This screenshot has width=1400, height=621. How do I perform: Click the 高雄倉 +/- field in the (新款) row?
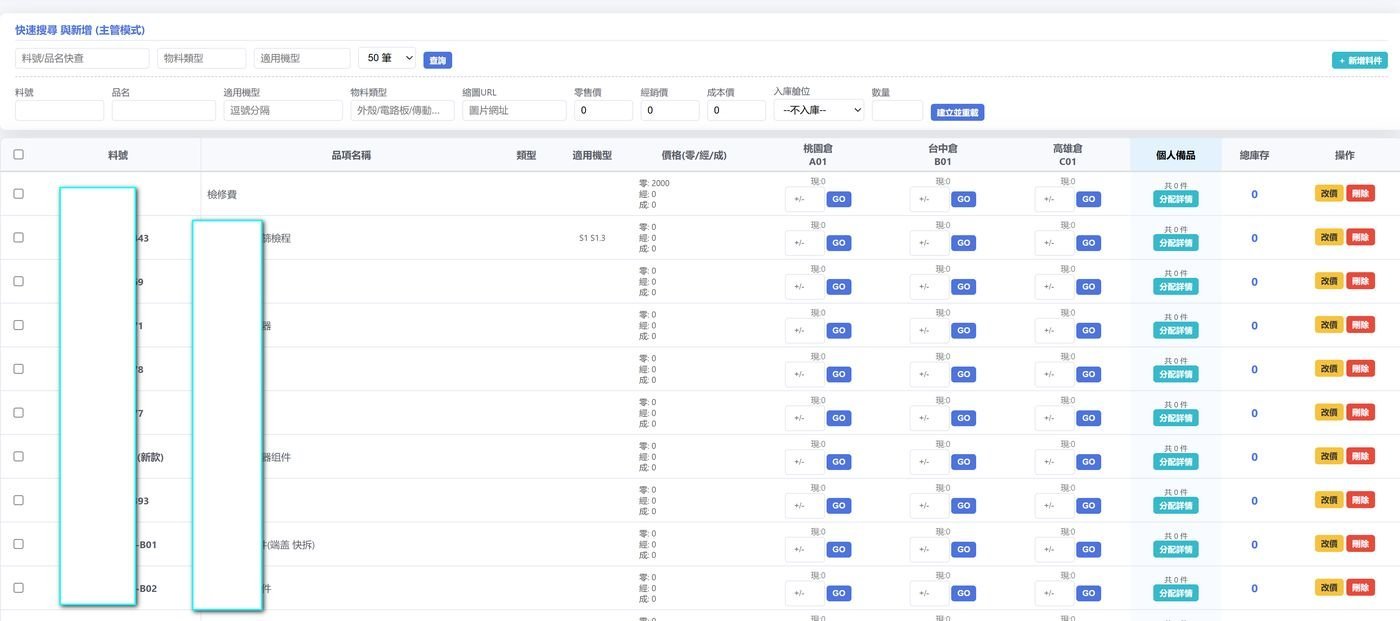(x=1054, y=462)
